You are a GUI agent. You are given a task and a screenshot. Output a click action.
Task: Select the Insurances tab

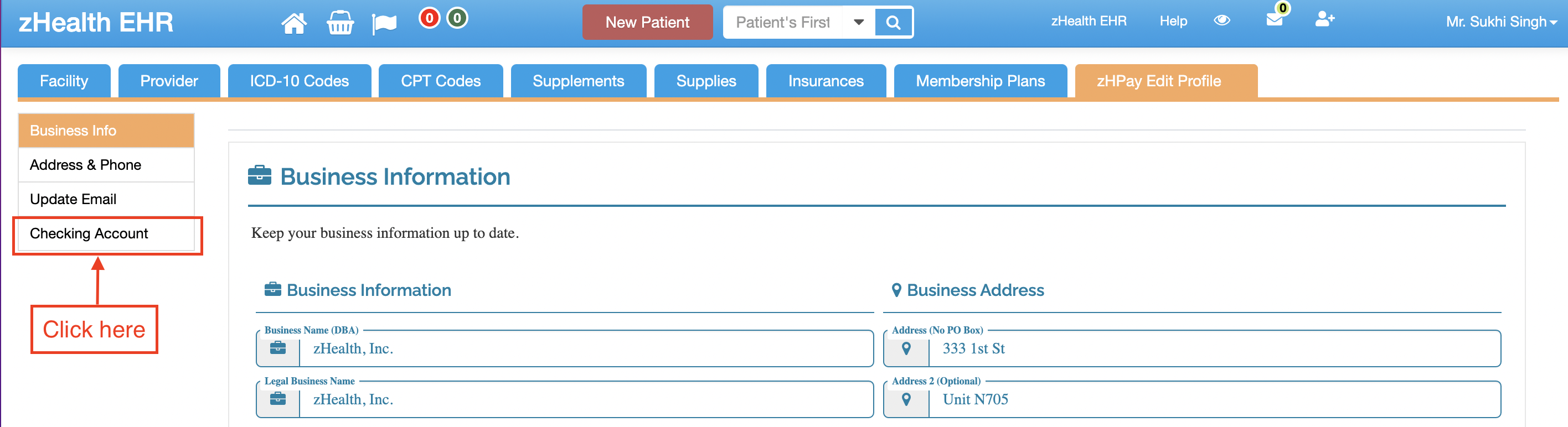coord(826,81)
